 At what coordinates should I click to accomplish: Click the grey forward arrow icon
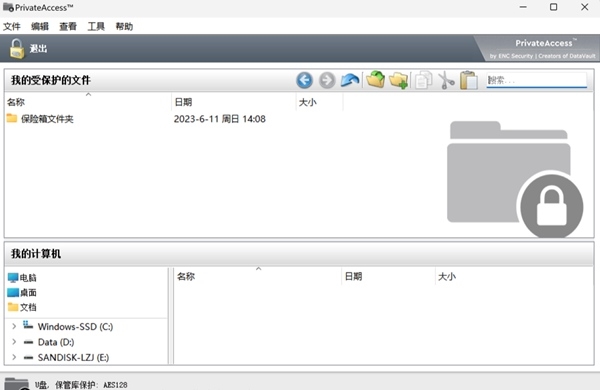(327, 80)
